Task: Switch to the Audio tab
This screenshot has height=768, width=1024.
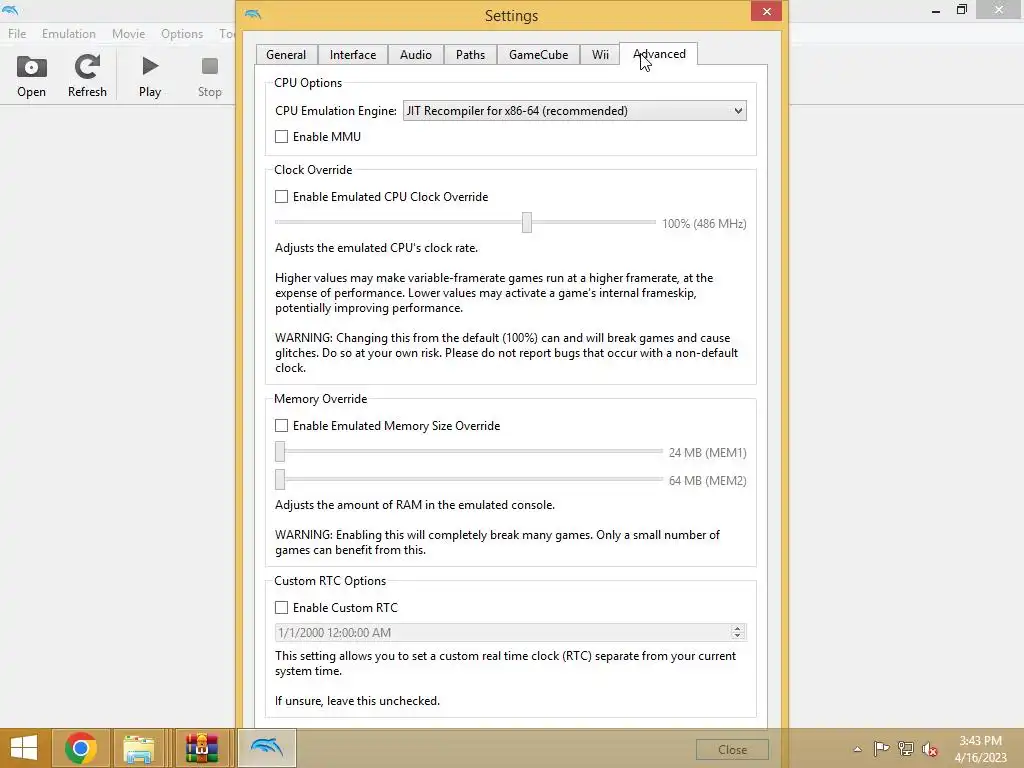Action: click(x=415, y=55)
